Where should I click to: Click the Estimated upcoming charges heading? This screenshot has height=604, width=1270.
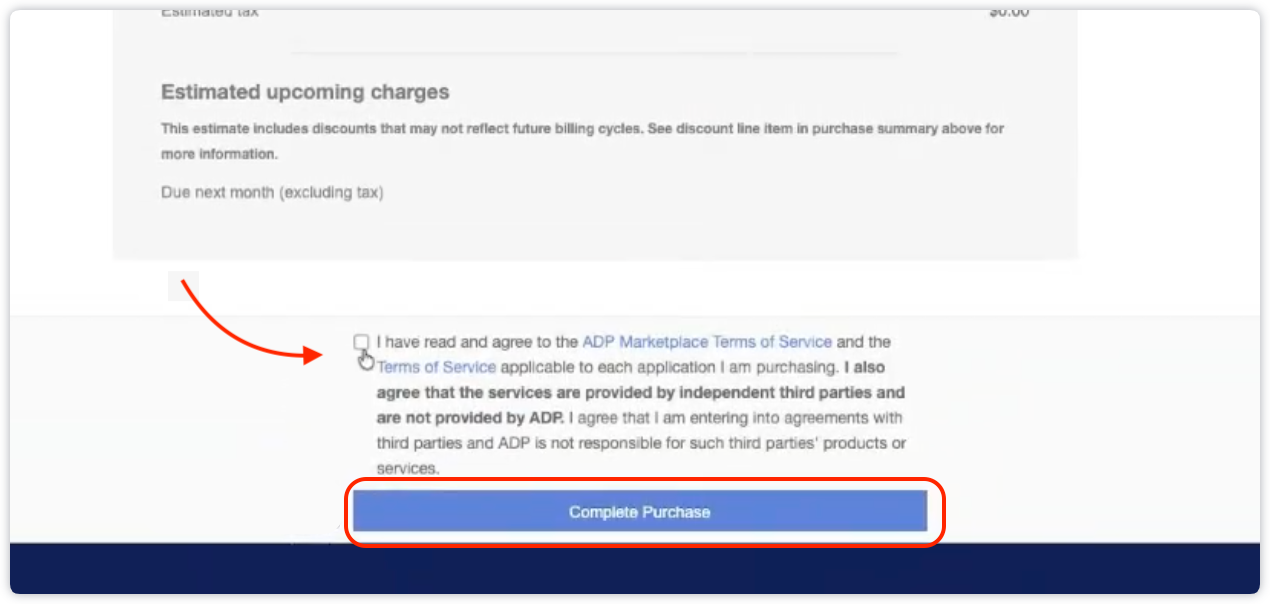305,92
